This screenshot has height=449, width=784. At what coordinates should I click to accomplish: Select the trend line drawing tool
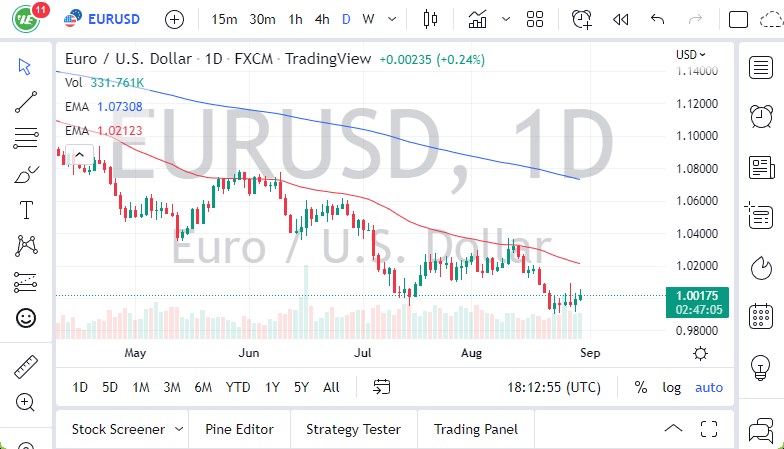(26, 101)
